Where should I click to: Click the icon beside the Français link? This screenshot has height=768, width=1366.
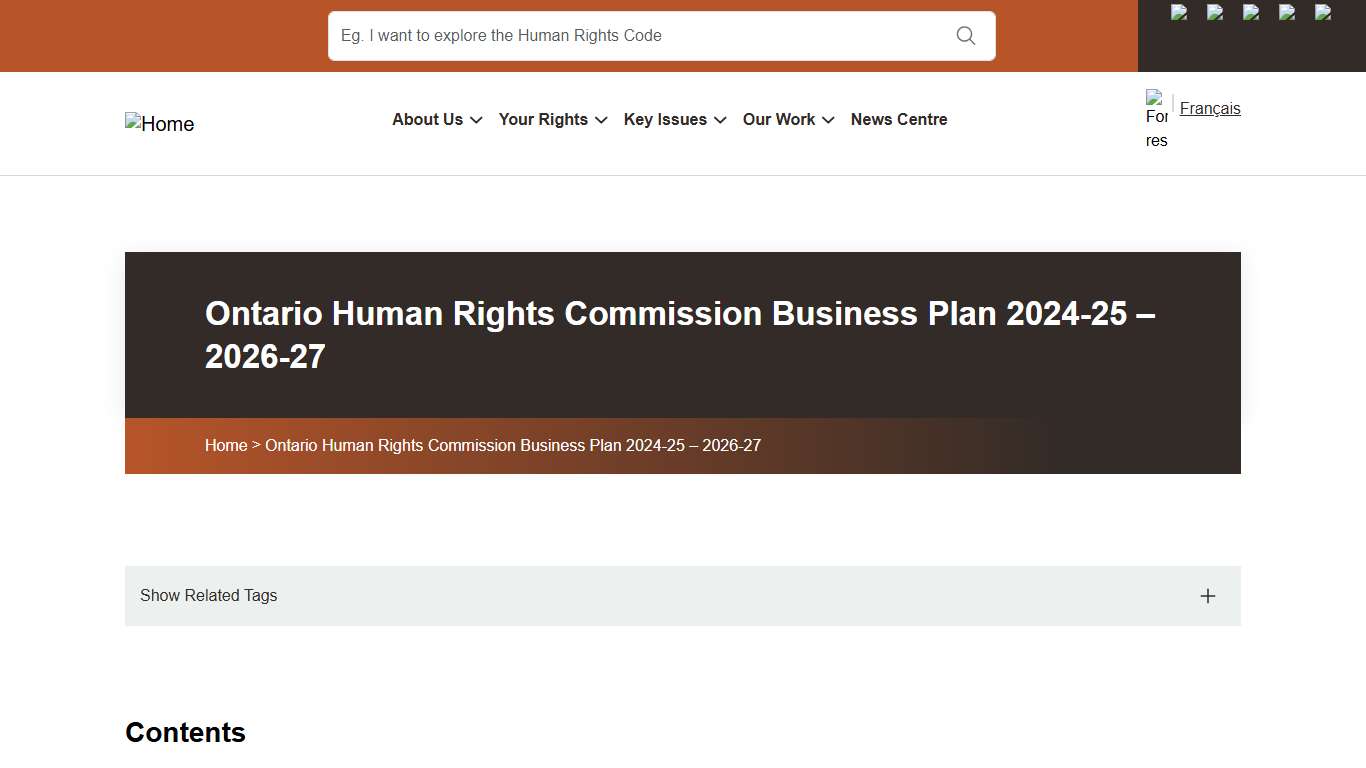[1155, 117]
